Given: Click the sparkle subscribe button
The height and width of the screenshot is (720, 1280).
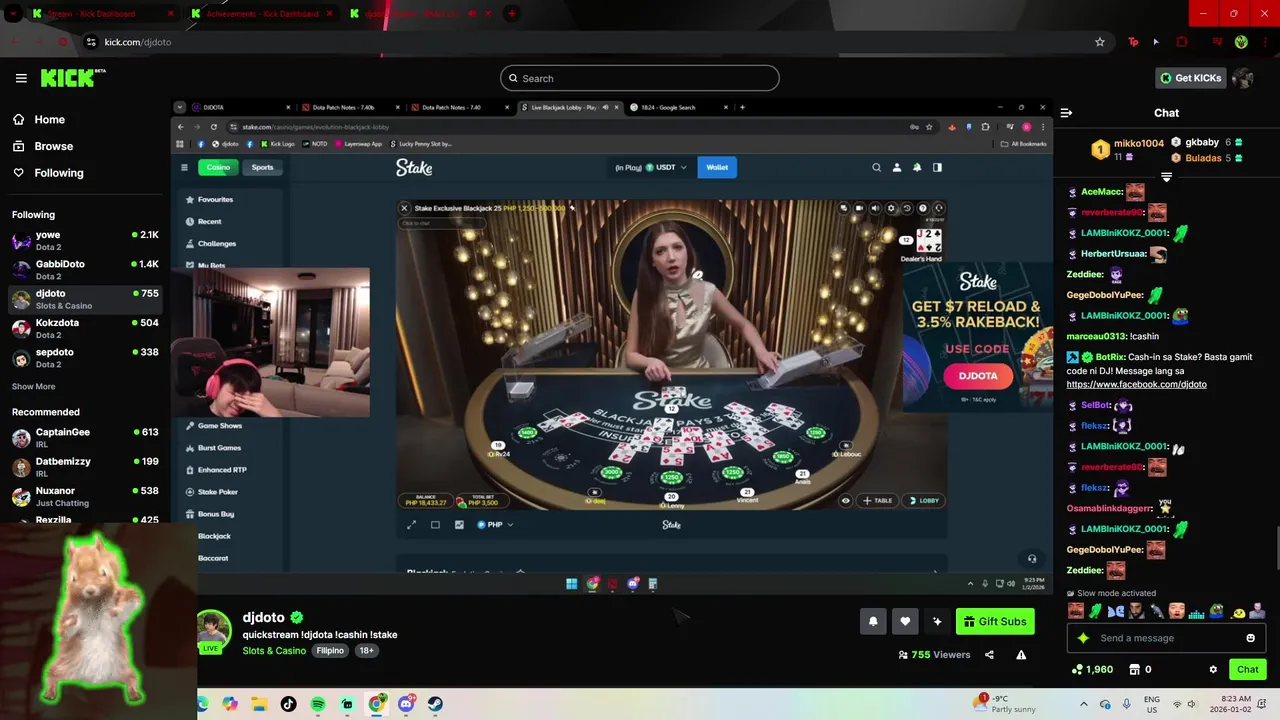Looking at the screenshot, I should tap(936, 621).
